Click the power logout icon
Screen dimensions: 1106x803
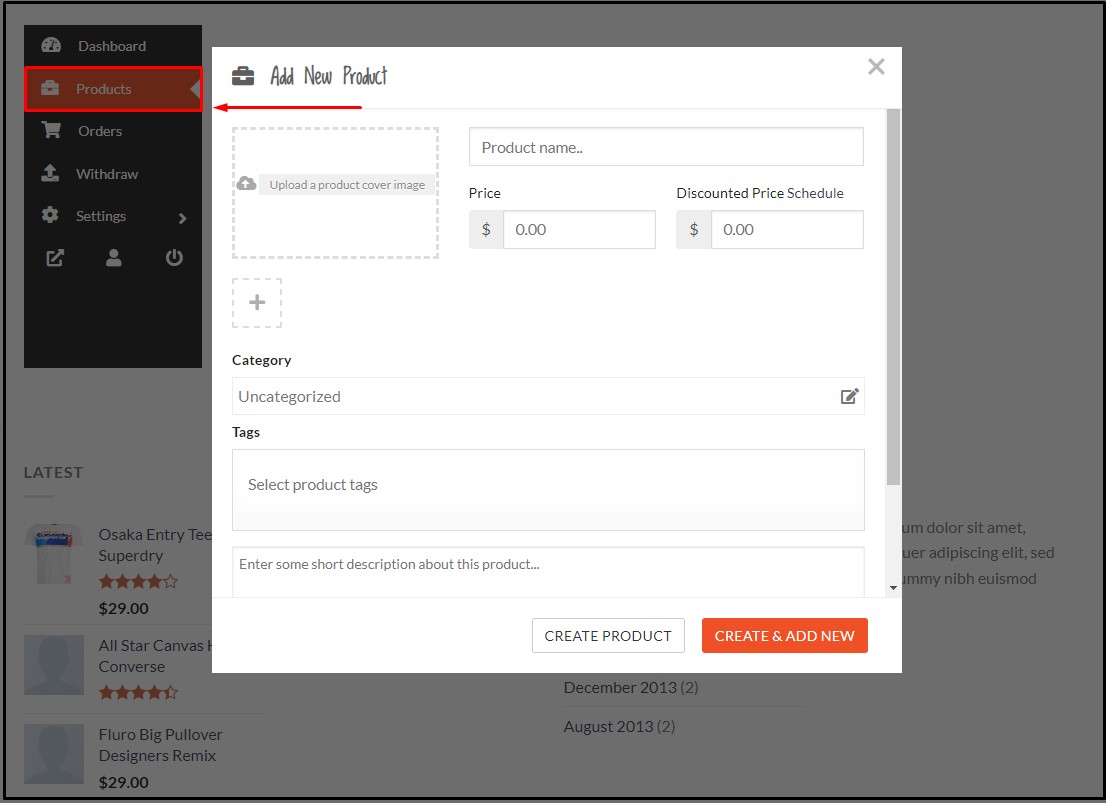174,258
